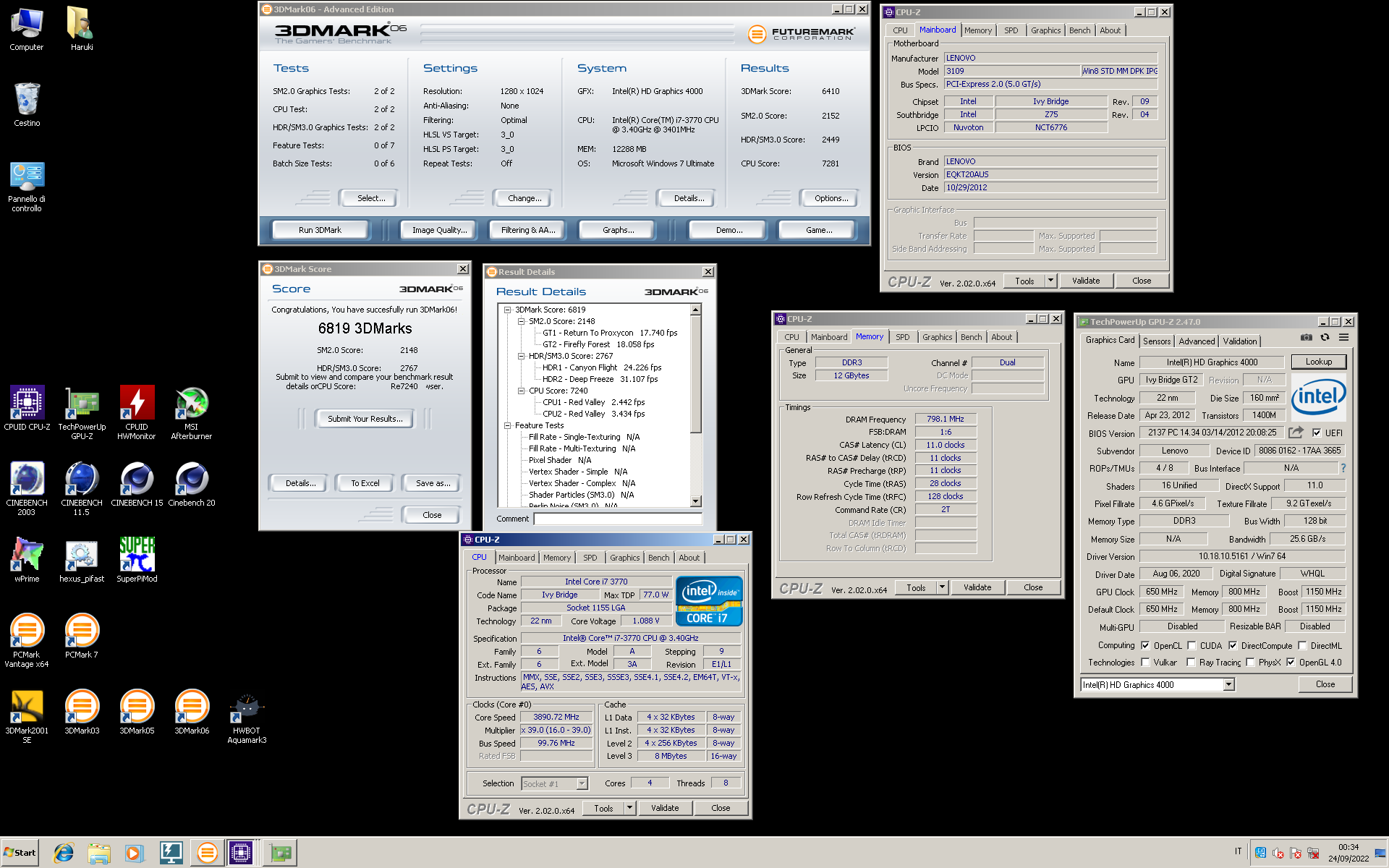The image size is (1389, 868).
Task: Click the Result Details vertical scrollbar
Action: (x=695, y=406)
